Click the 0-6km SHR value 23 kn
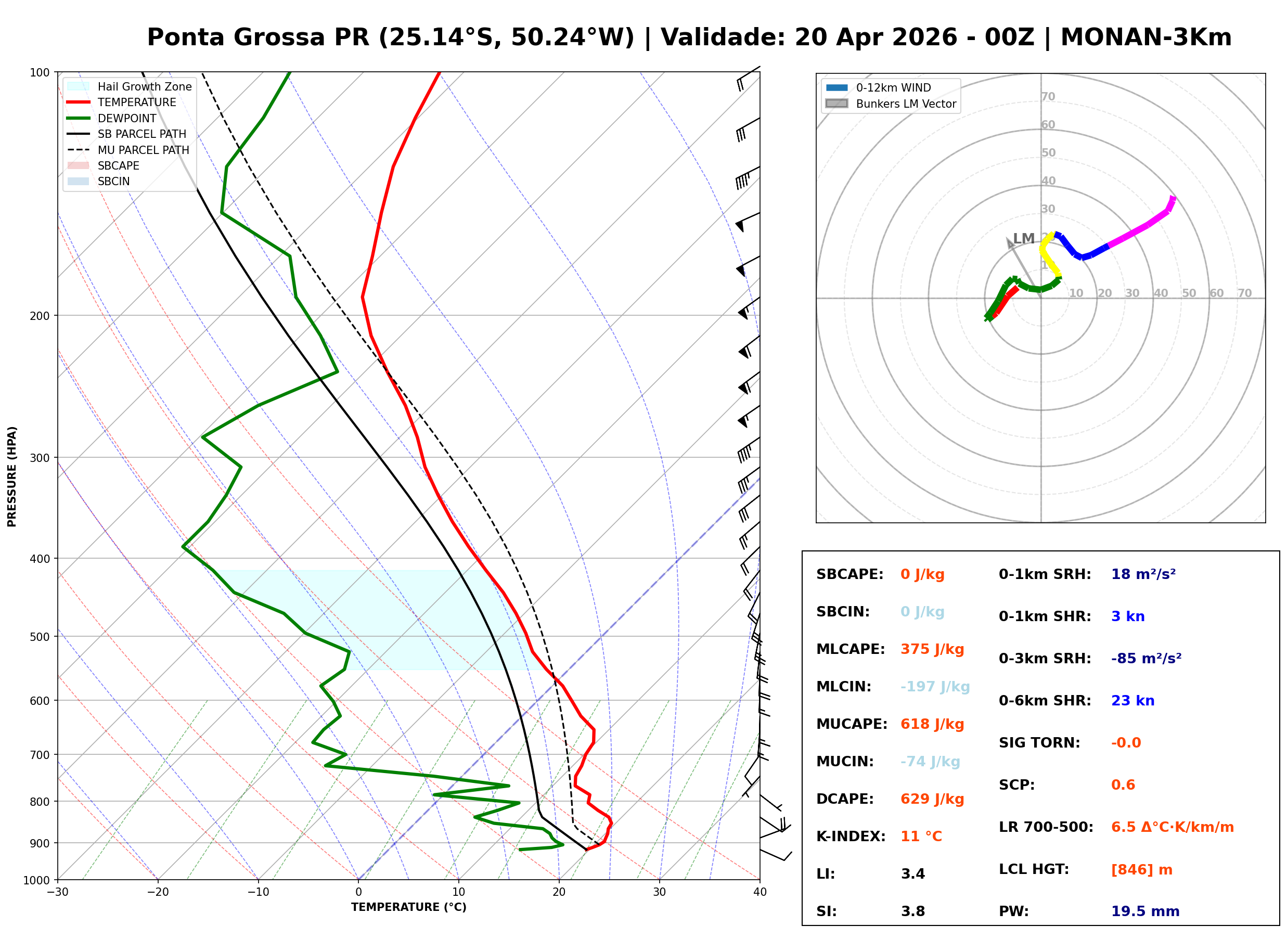Viewport: 1287px width, 952px height. click(1132, 701)
